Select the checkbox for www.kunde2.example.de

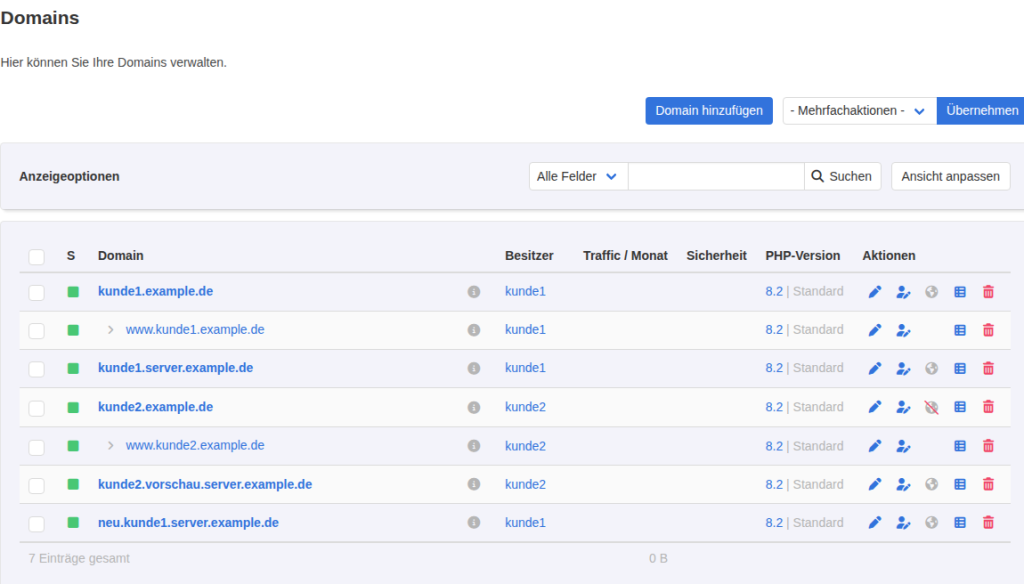37,447
